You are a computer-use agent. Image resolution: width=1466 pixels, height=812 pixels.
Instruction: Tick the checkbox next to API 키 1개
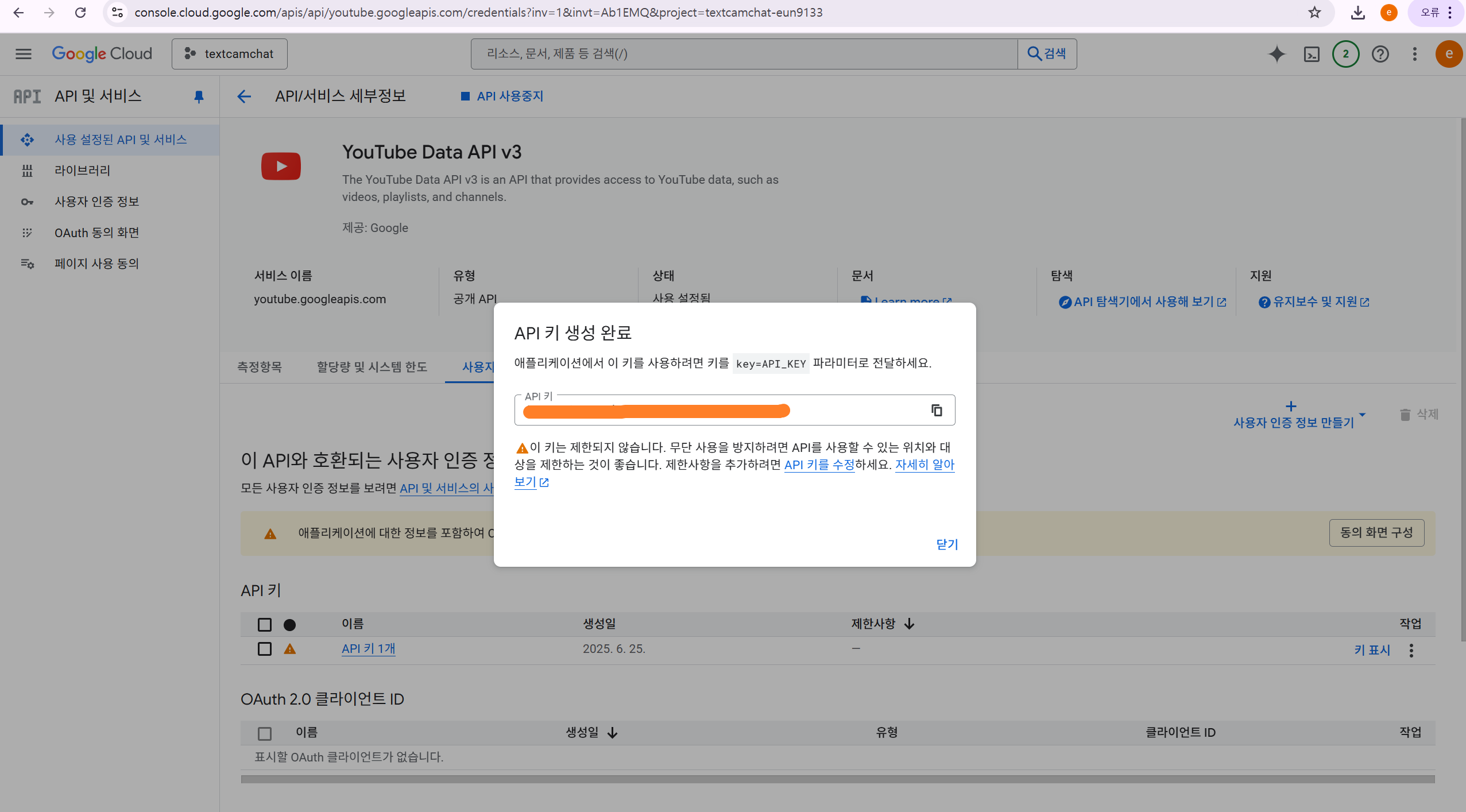pyautogui.click(x=264, y=648)
